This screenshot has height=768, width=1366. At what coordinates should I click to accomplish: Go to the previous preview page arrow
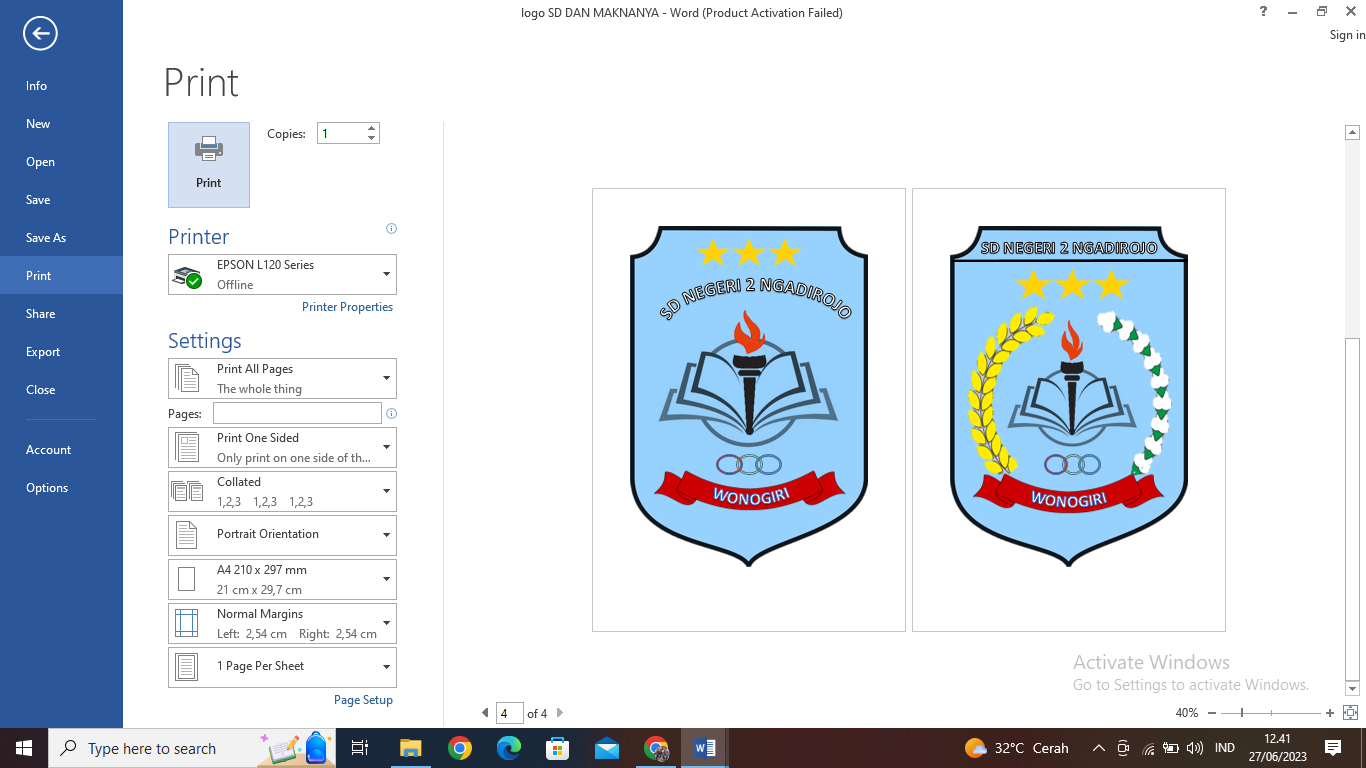(485, 713)
